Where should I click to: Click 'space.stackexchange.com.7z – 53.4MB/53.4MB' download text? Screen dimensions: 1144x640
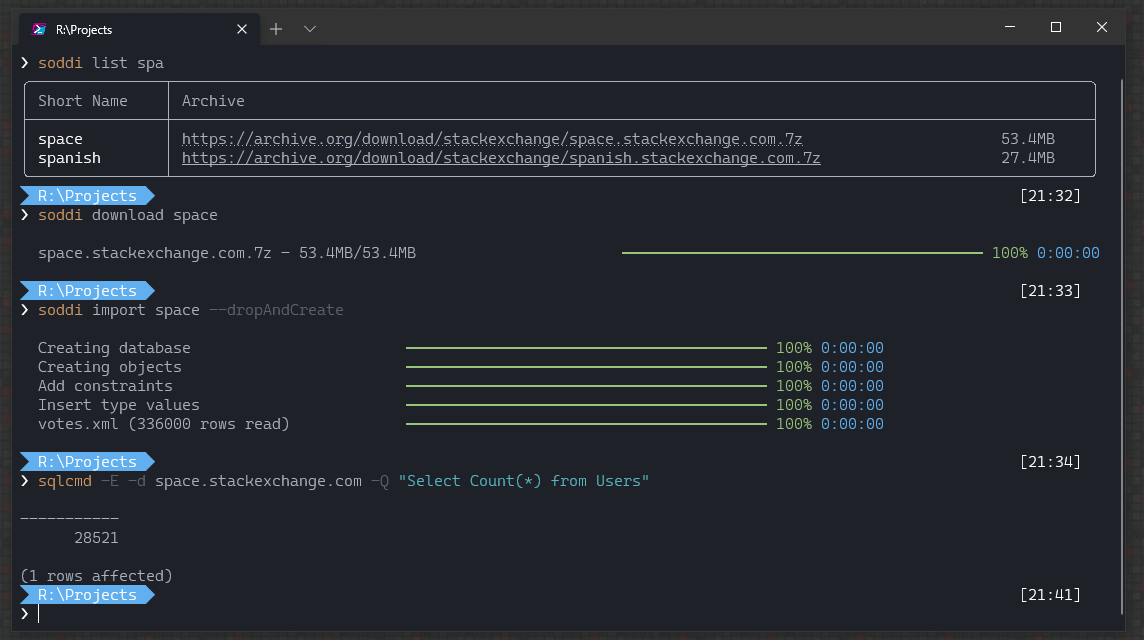(227, 252)
